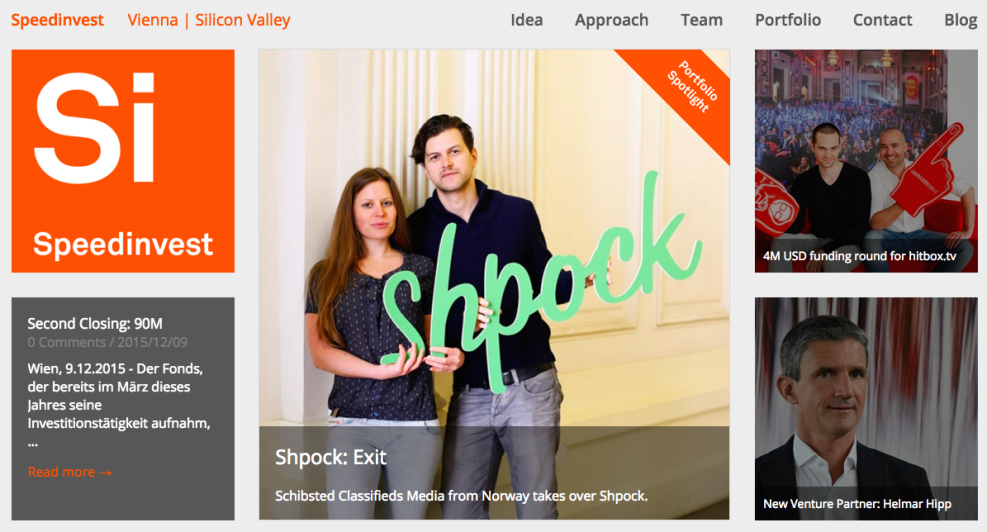Click the Schibsted Classifieds Media caption text
The height and width of the screenshot is (532, 987).
point(461,496)
